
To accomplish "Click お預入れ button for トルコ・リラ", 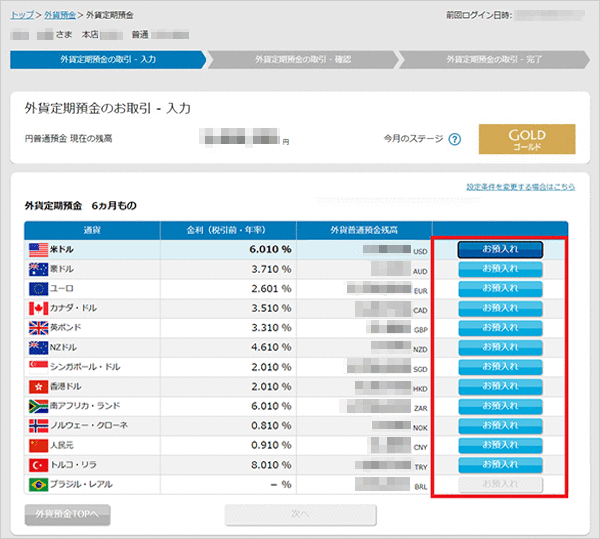I will pyautogui.click(x=500, y=465).
